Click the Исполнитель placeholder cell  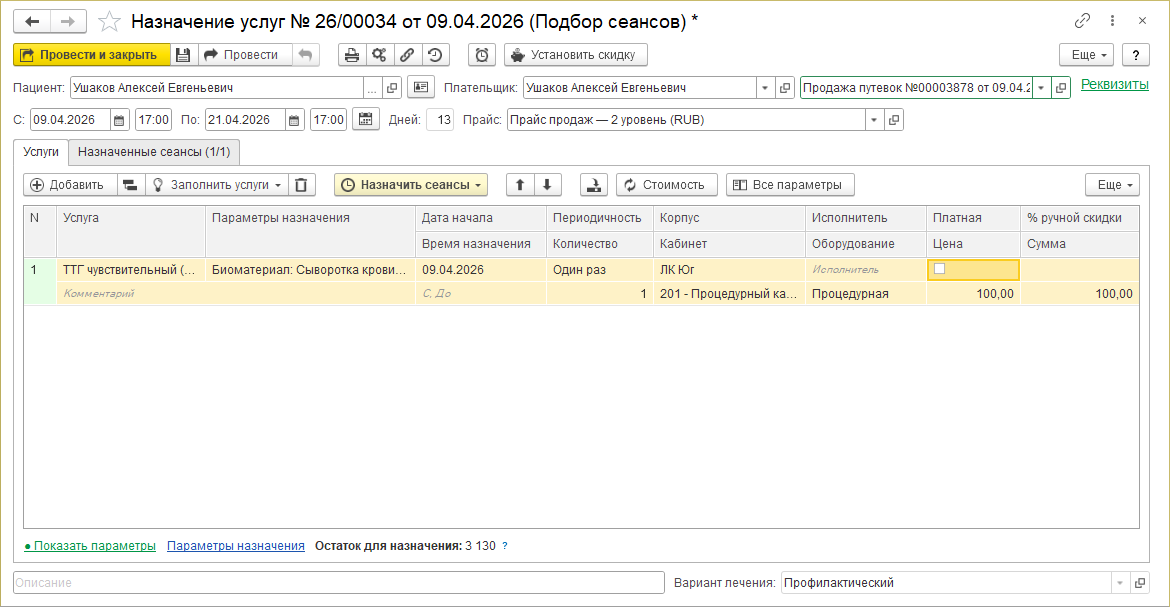866,270
